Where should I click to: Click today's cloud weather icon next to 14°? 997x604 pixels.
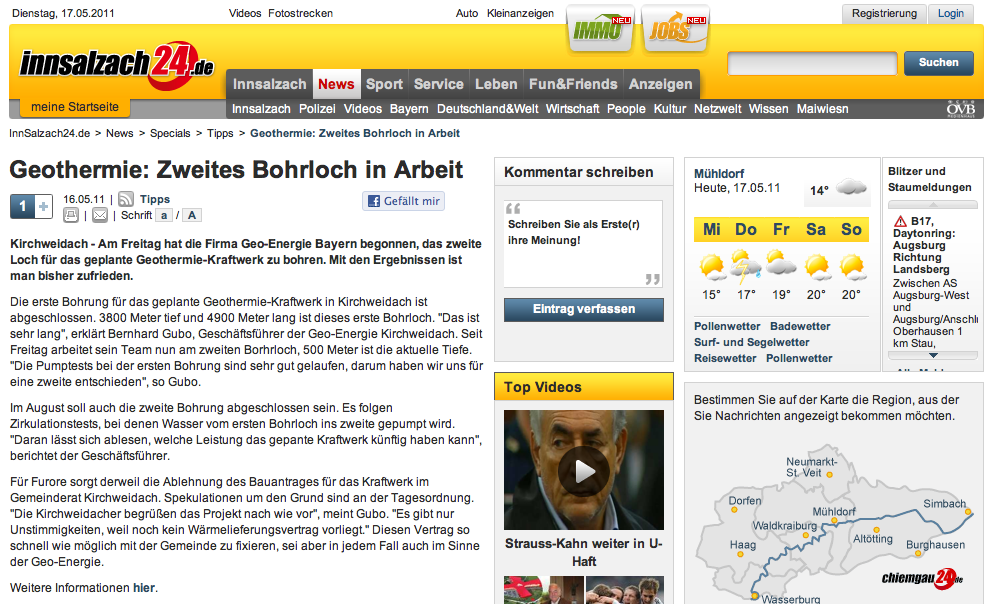coord(851,187)
